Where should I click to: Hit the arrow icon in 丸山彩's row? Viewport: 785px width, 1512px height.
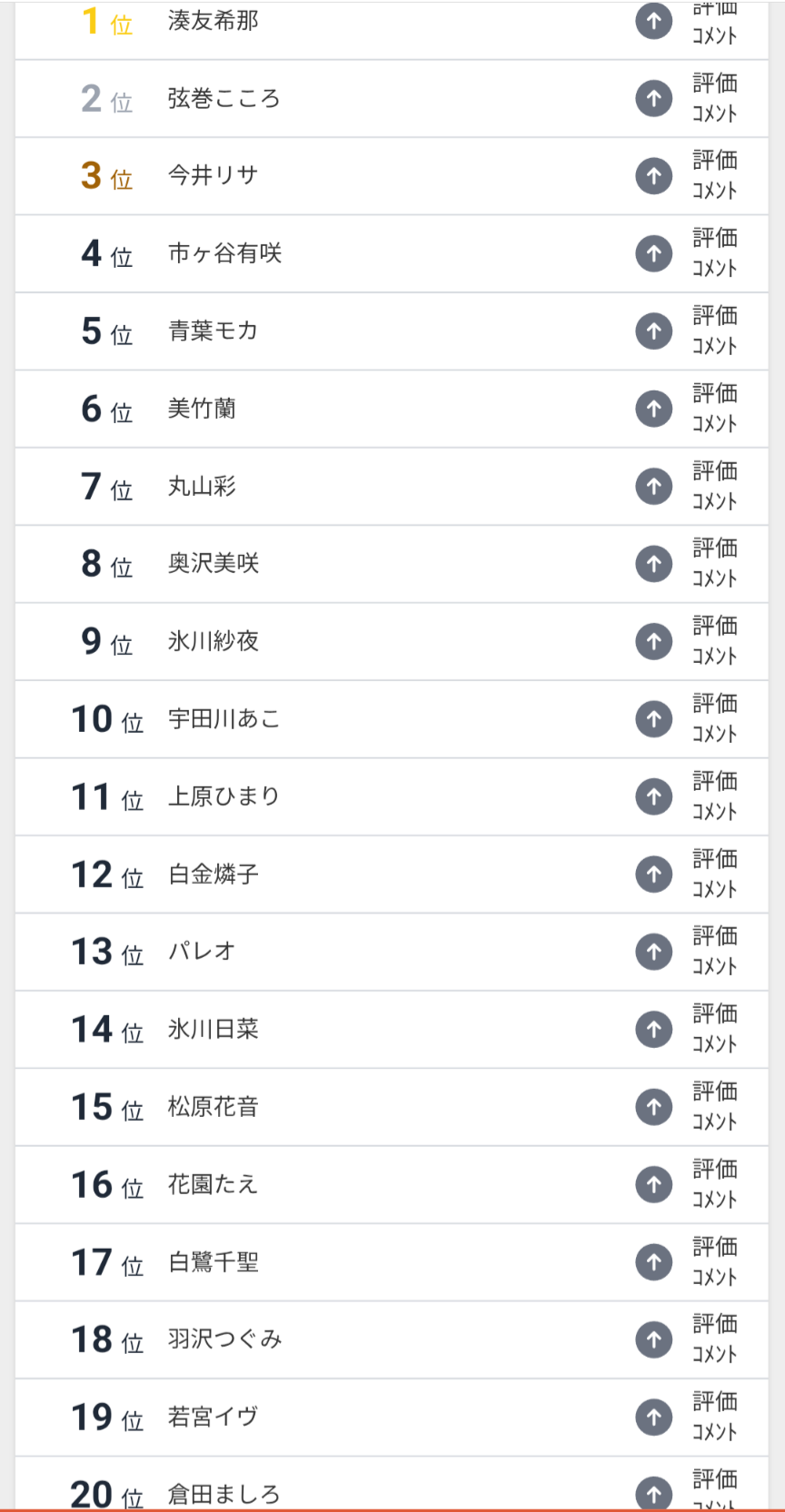pos(653,486)
